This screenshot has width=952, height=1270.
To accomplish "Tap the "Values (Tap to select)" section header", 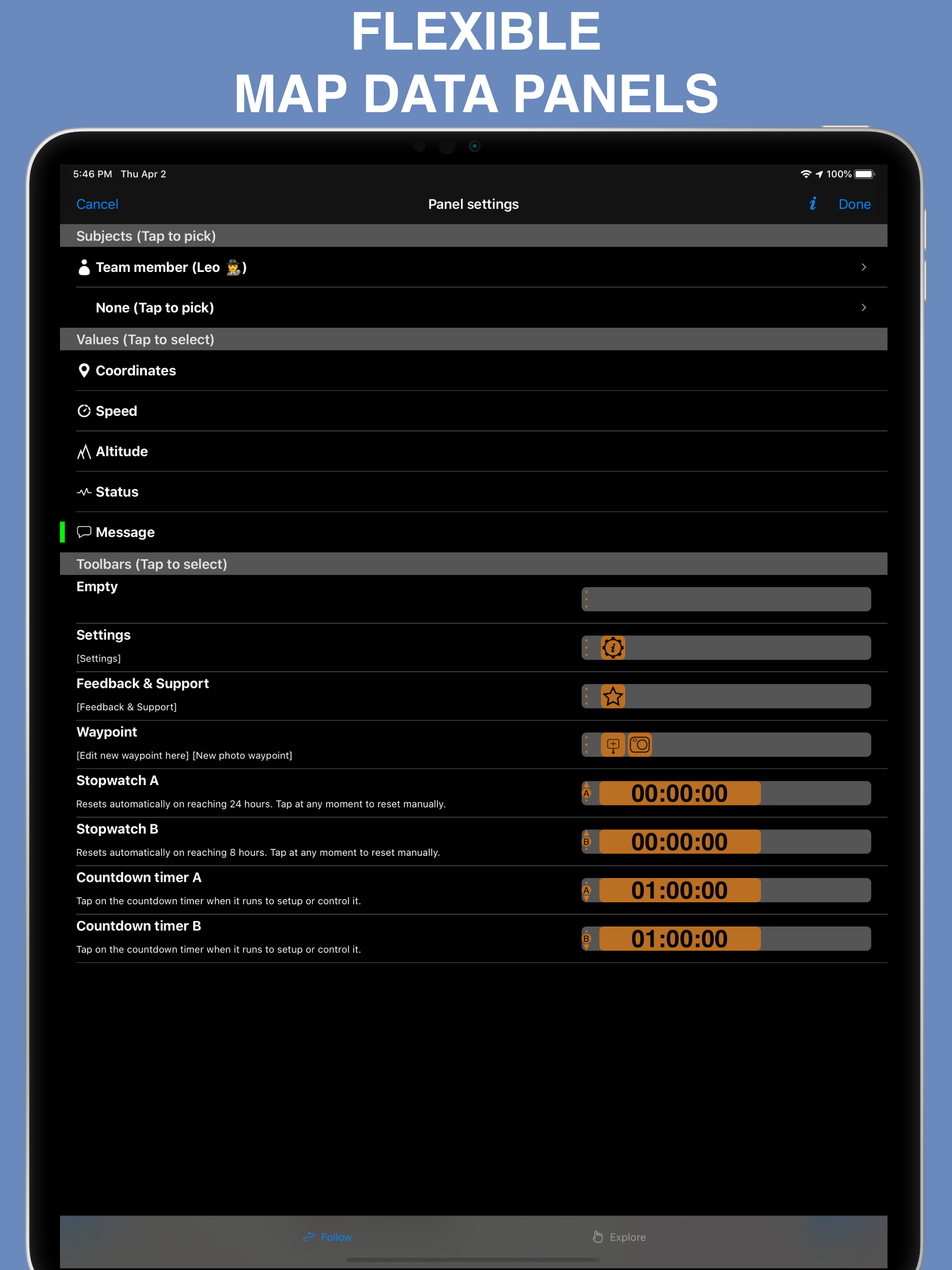I will pos(474,339).
